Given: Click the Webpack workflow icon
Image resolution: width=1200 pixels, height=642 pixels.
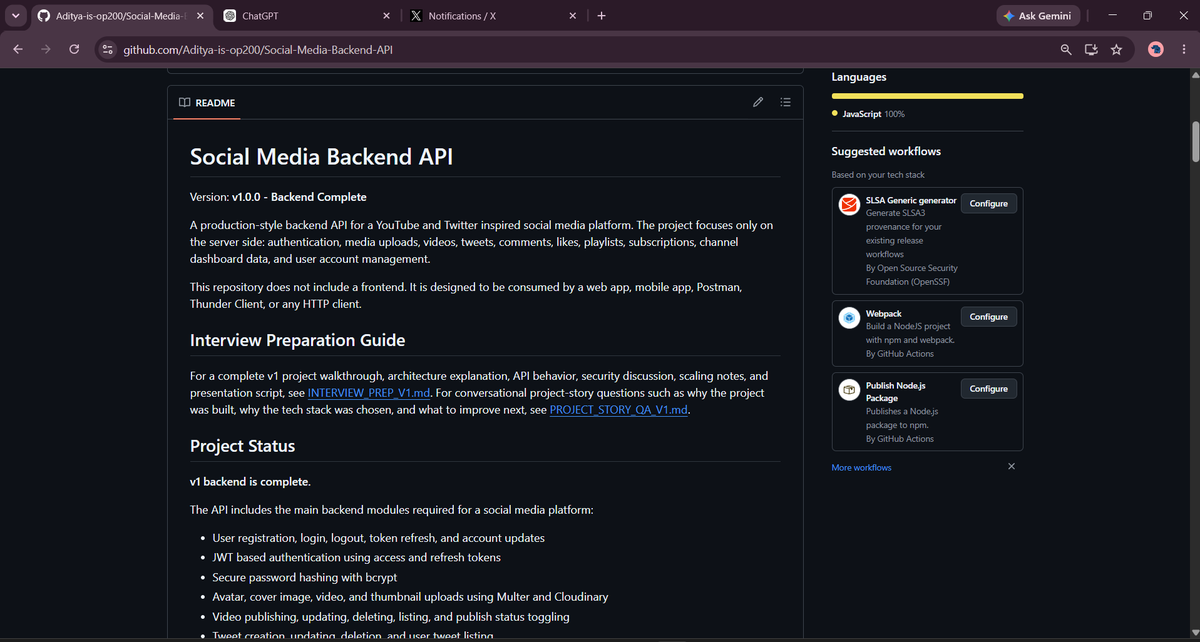Looking at the screenshot, I should pyautogui.click(x=849, y=318).
